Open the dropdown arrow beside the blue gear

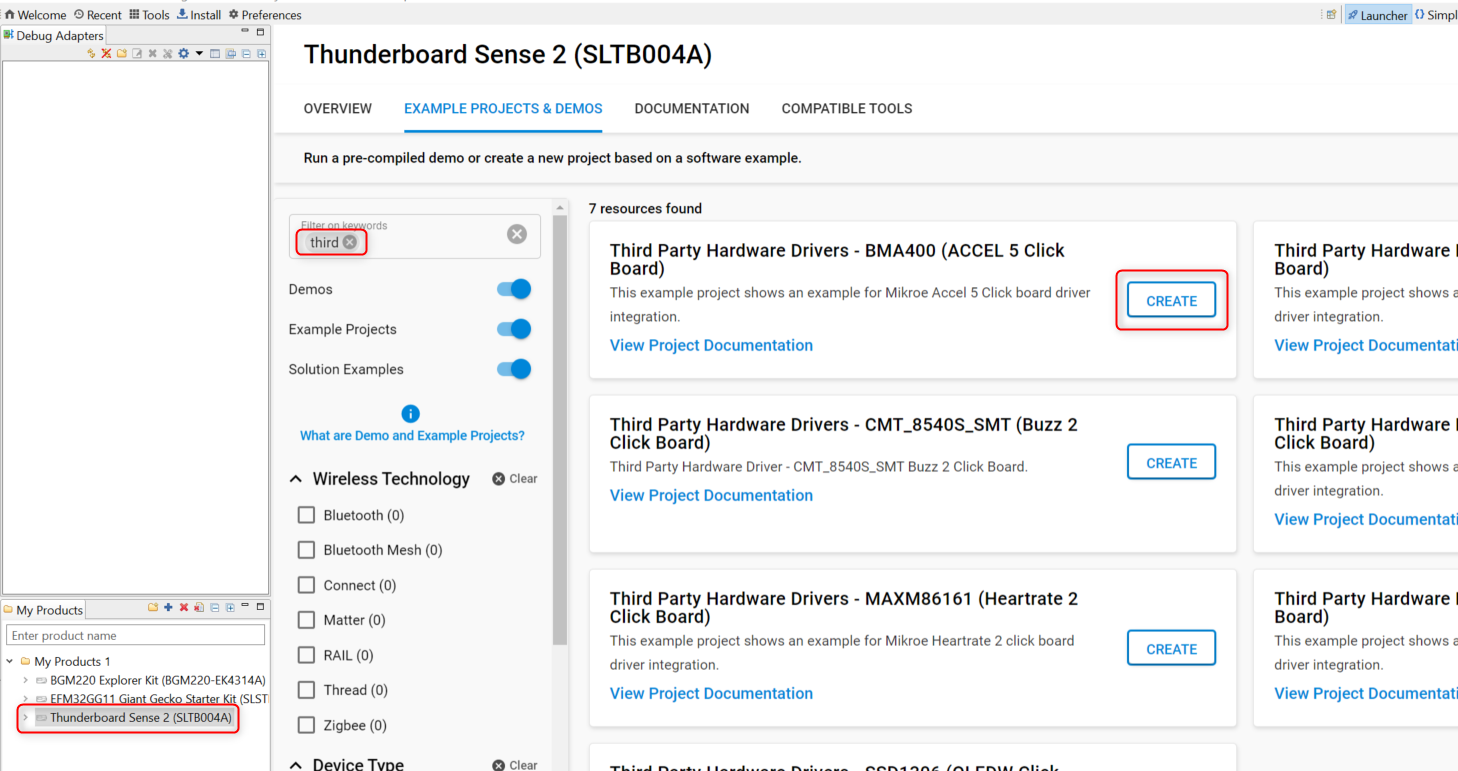click(x=199, y=53)
